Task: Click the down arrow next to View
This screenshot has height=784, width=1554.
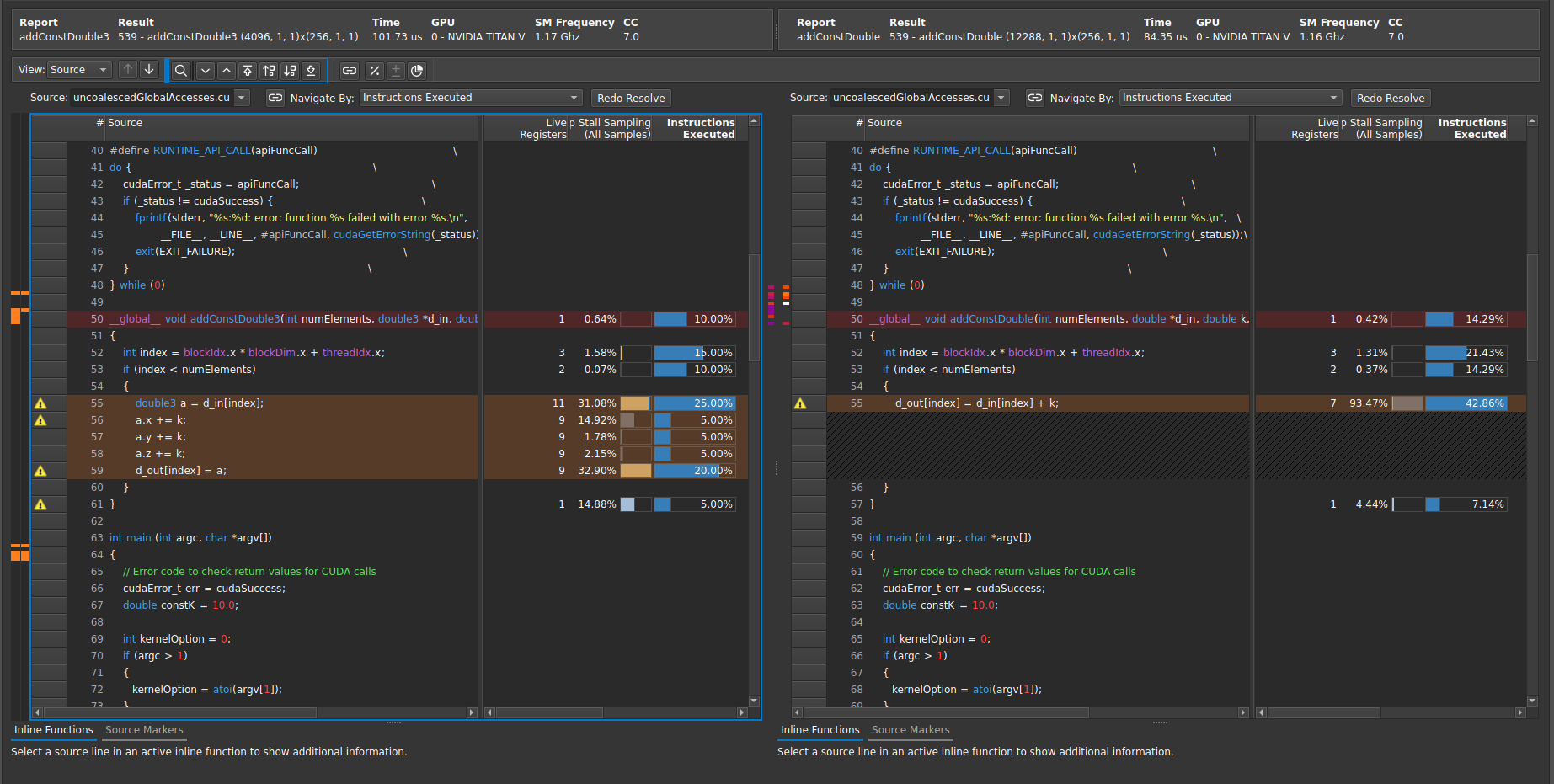Action: pyautogui.click(x=149, y=70)
